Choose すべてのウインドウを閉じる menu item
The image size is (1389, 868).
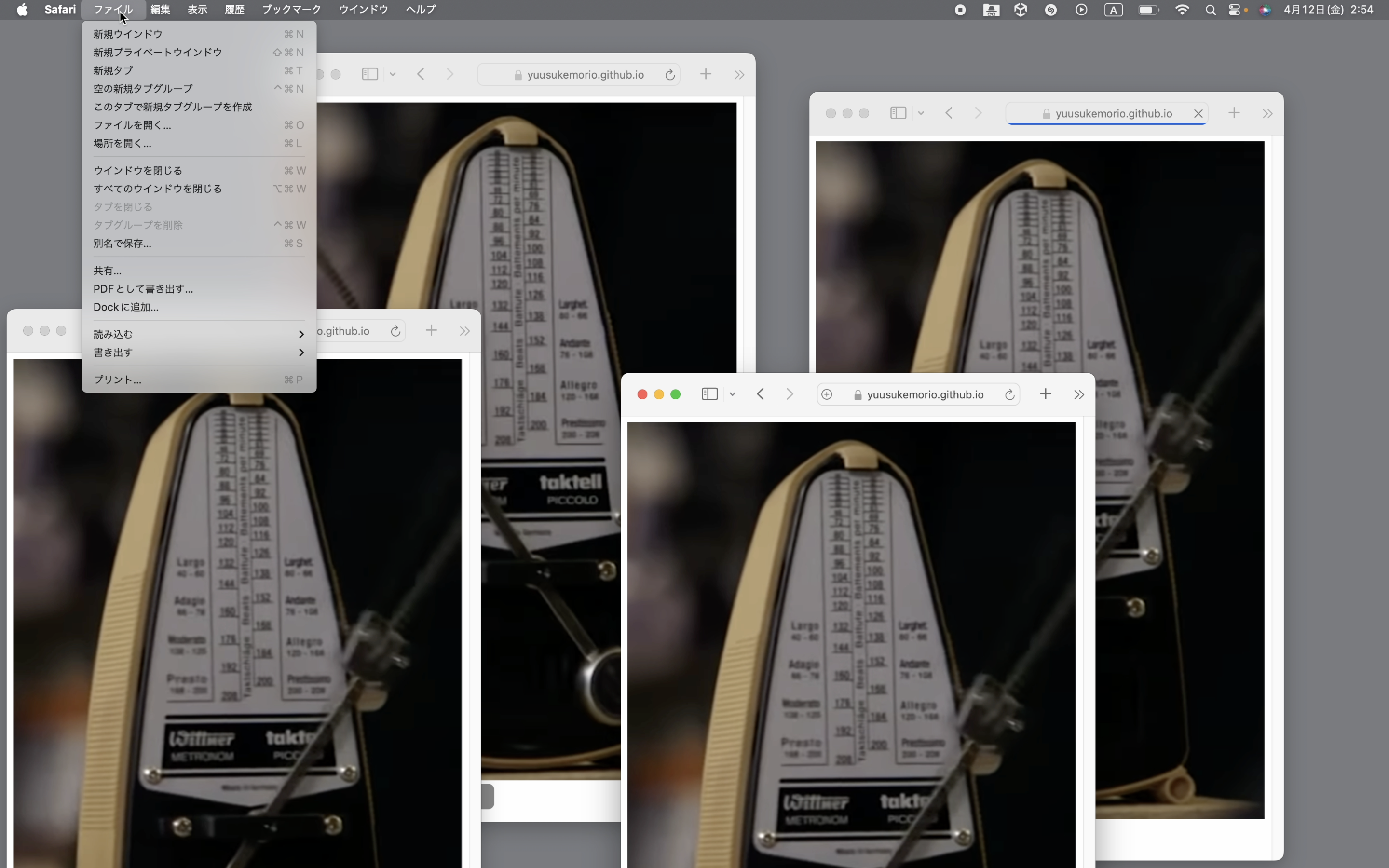click(199, 189)
